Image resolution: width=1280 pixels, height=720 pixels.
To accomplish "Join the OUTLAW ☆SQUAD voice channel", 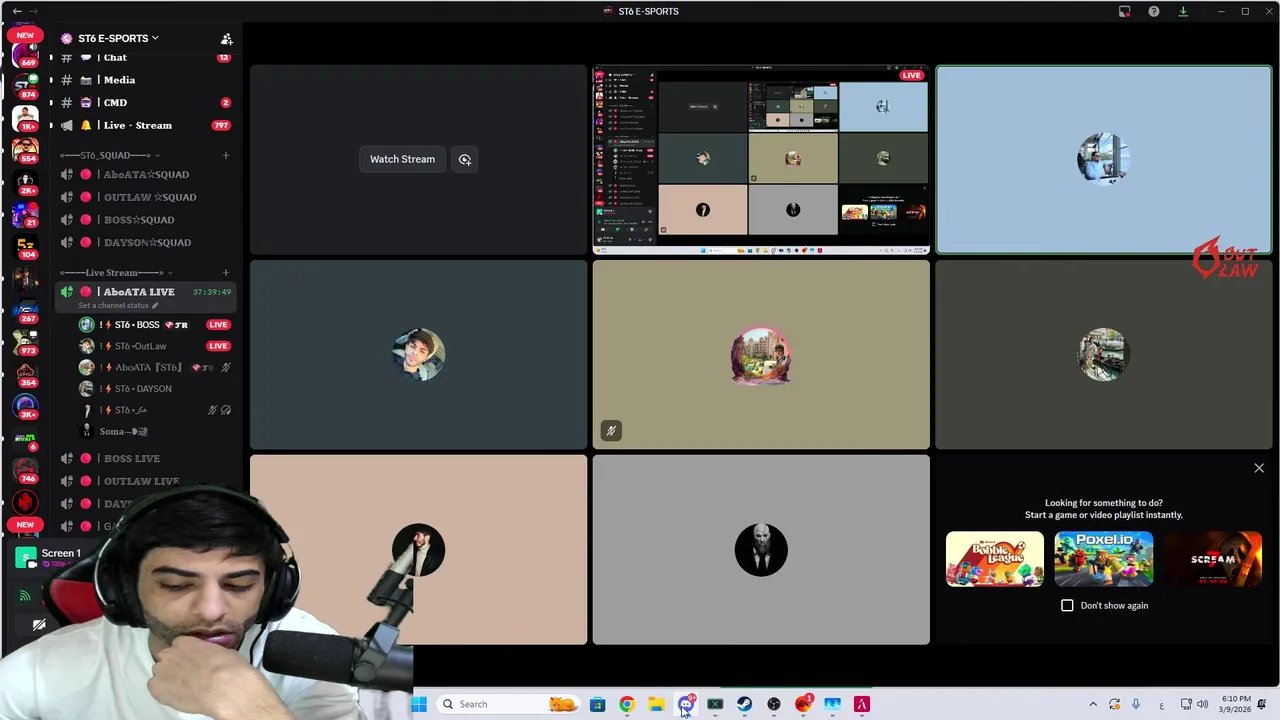I will (x=145, y=197).
